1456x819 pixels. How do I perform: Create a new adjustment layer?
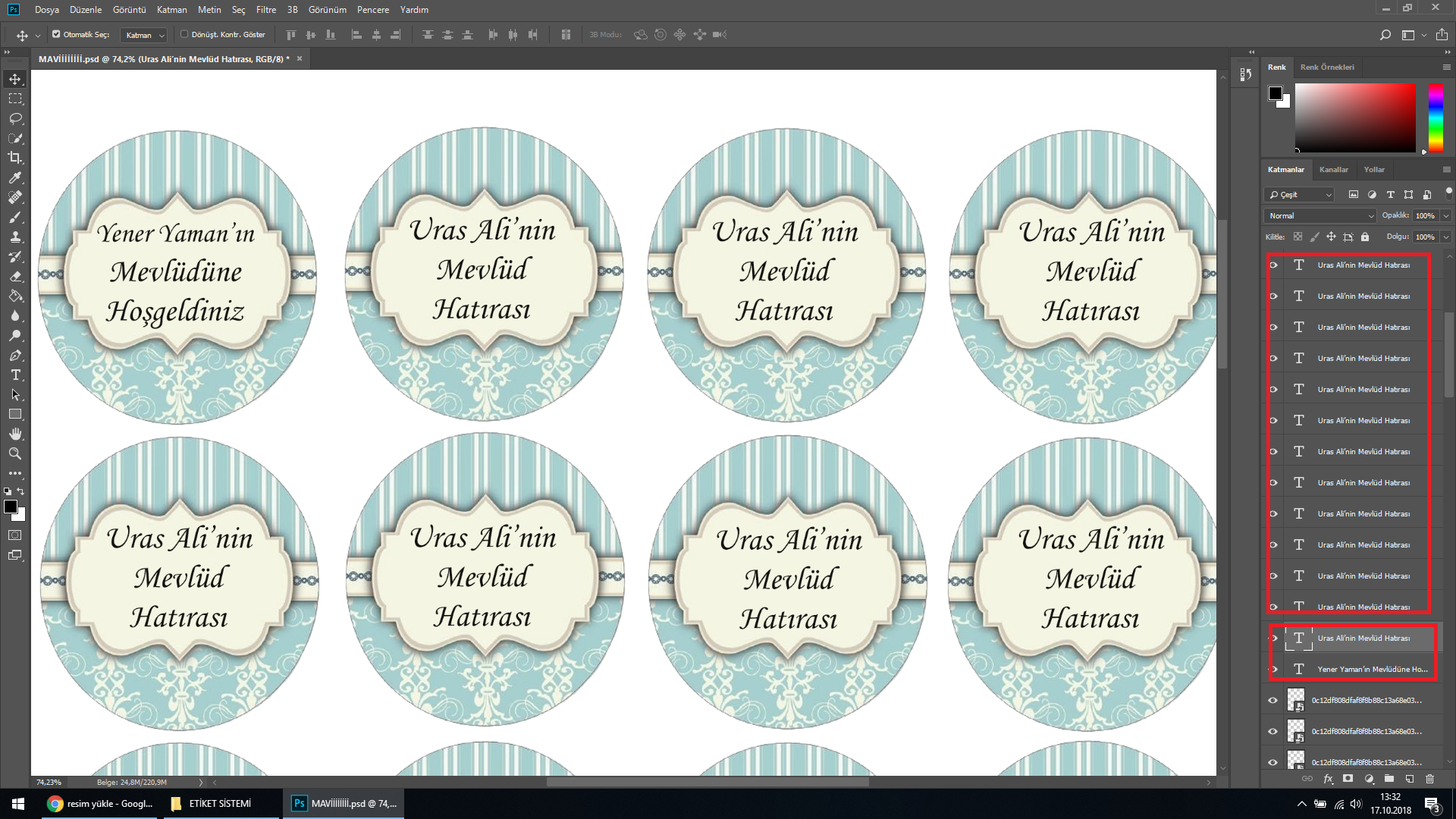coord(1369,779)
